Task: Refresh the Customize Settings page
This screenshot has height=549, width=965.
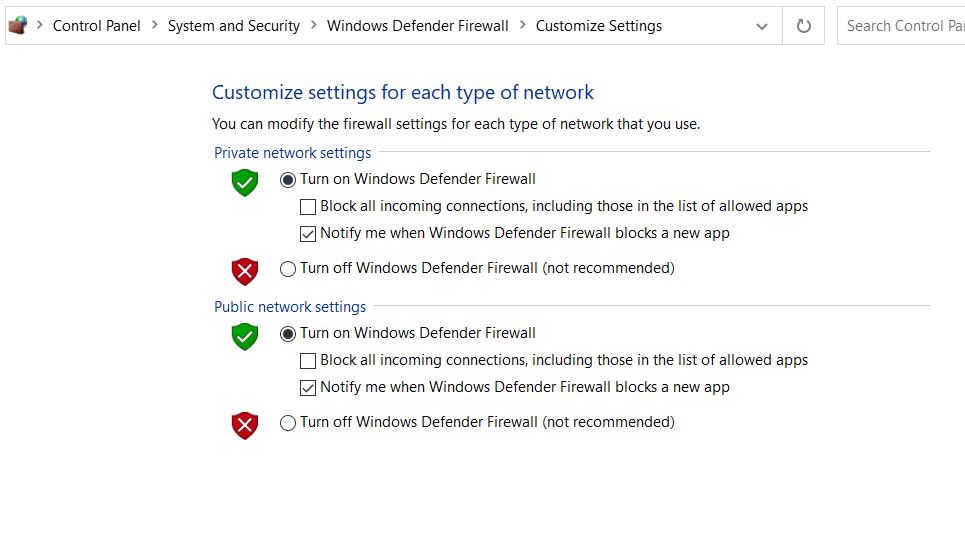Action: tap(803, 26)
